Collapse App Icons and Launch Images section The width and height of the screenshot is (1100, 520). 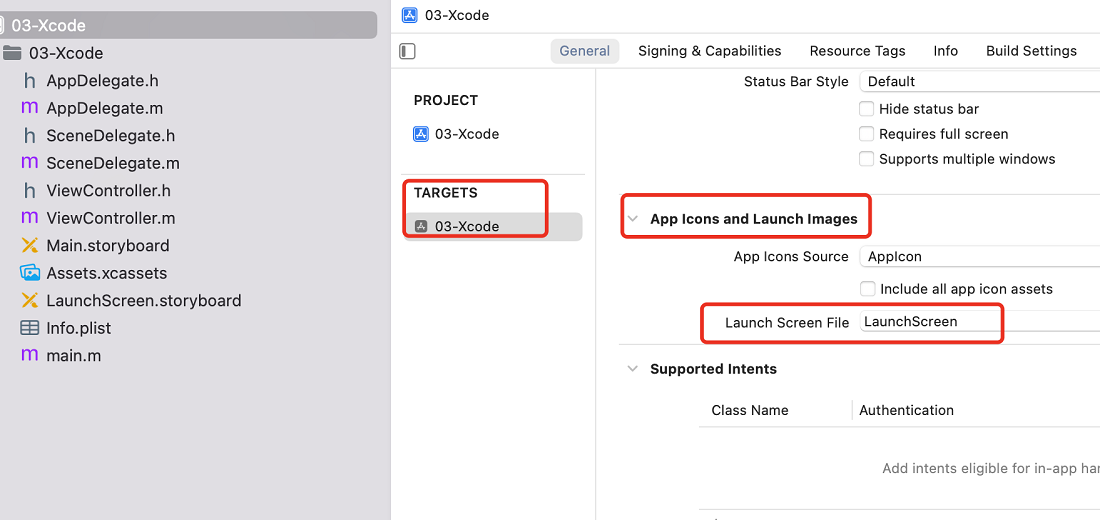click(633, 219)
